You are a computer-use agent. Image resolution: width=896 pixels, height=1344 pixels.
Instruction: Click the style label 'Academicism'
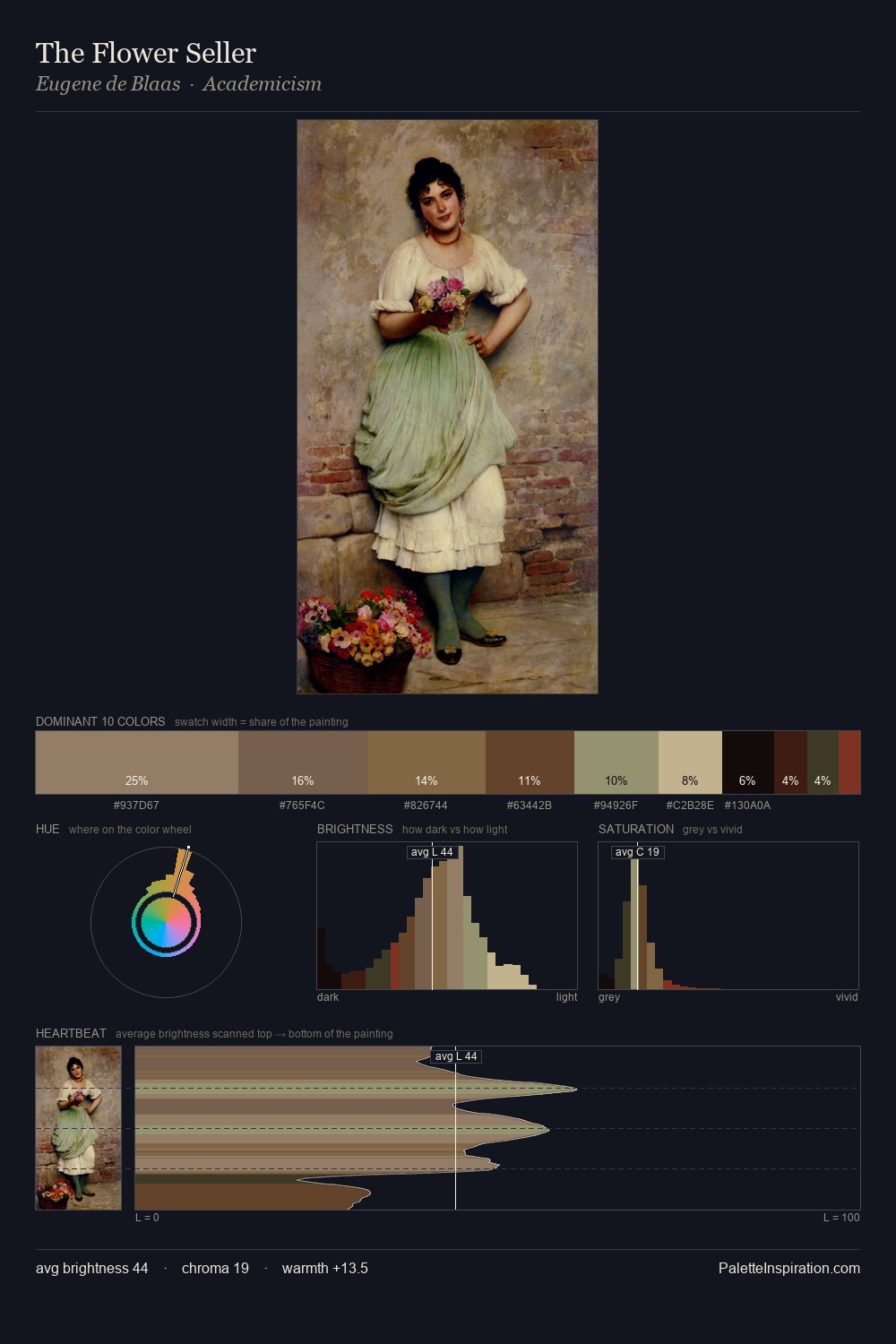(262, 84)
